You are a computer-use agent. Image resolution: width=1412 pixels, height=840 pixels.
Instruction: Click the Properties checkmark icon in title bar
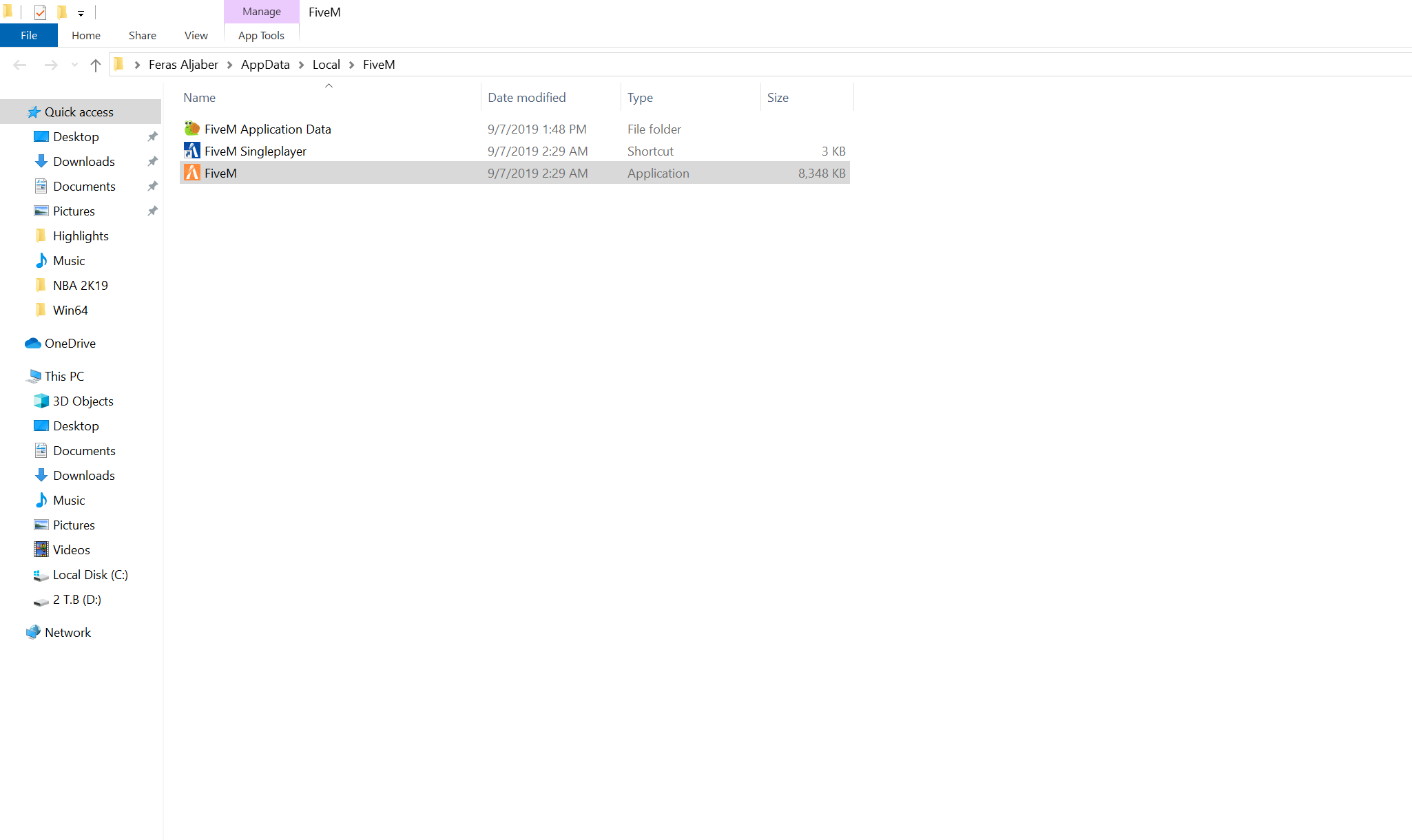tap(41, 12)
